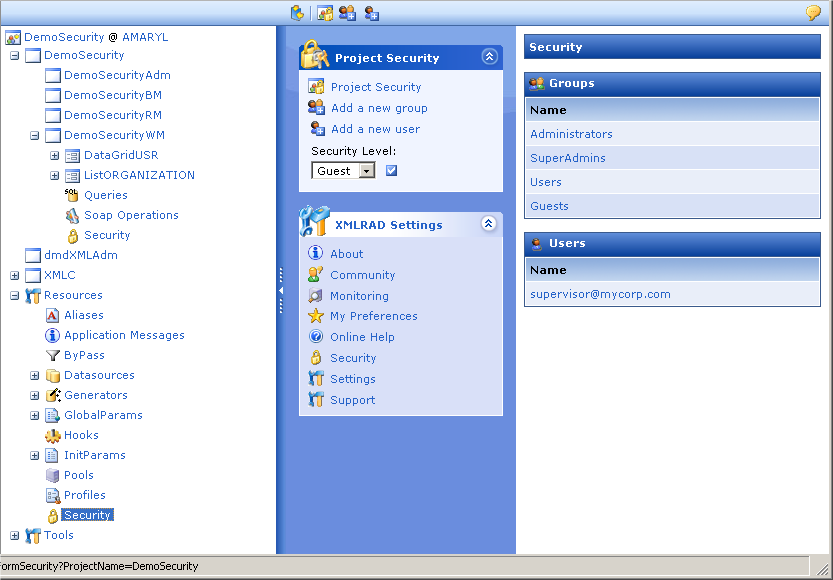Screen dimensions: 833x580
Task: Select DemoSecurityAdm in the project tree
Action: pos(117,75)
